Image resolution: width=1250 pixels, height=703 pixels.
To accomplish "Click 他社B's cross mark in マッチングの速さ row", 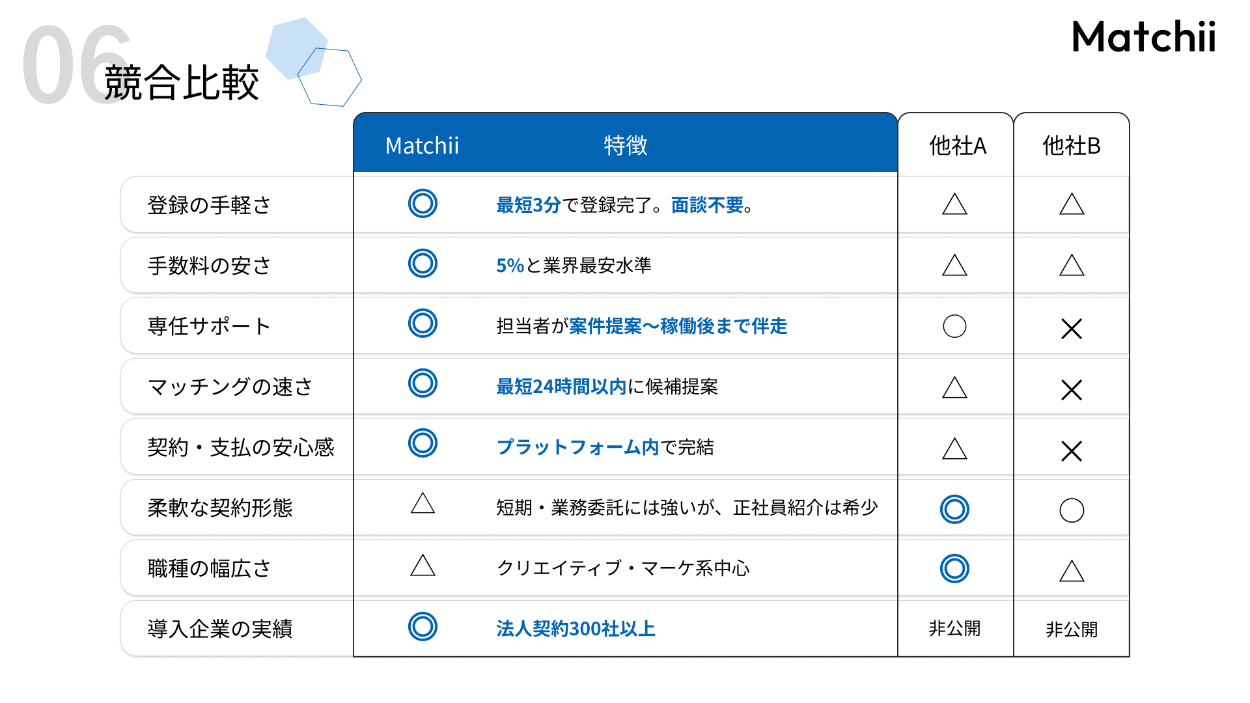I will click(1071, 390).
